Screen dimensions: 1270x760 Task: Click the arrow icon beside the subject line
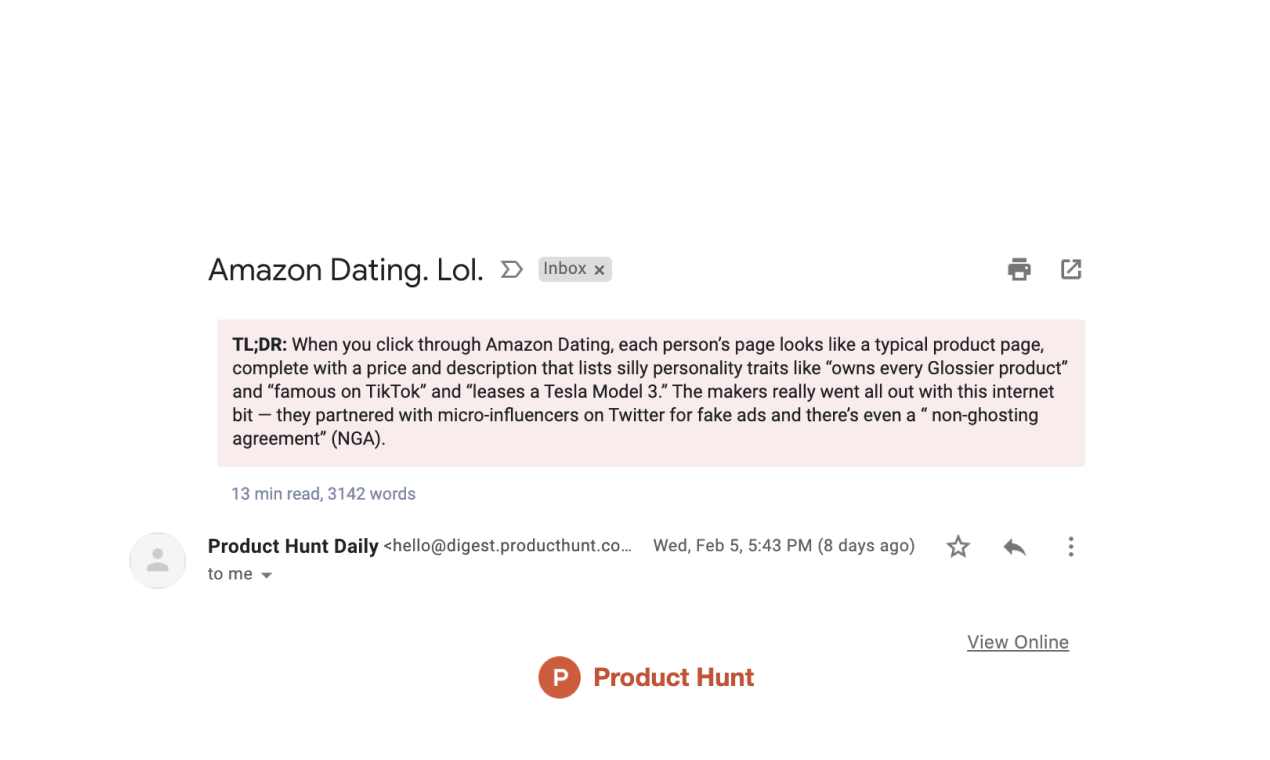(x=511, y=269)
